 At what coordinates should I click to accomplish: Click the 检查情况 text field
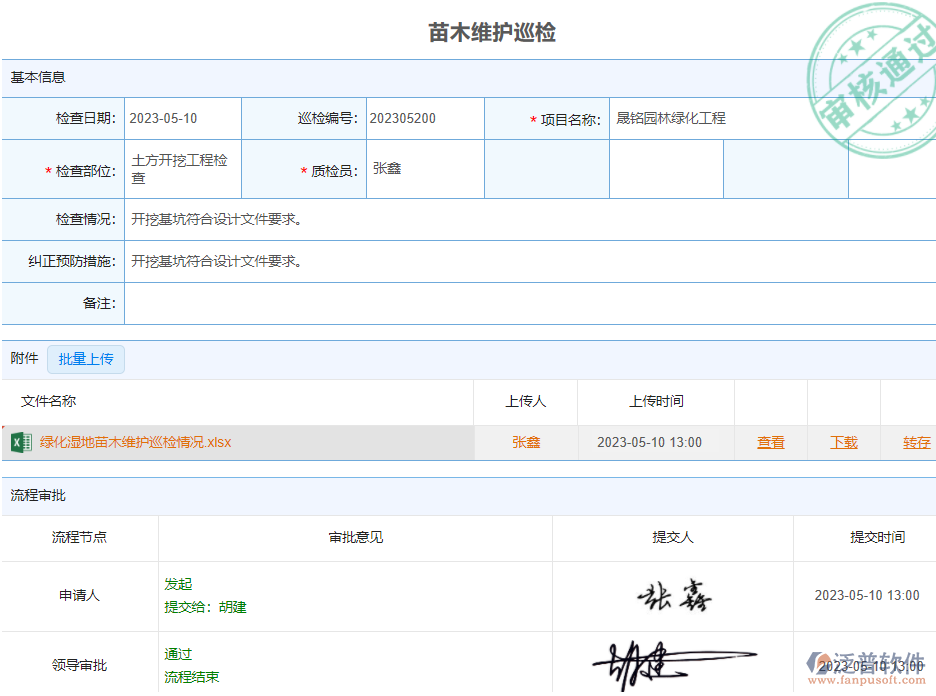[x=528, y=220]
